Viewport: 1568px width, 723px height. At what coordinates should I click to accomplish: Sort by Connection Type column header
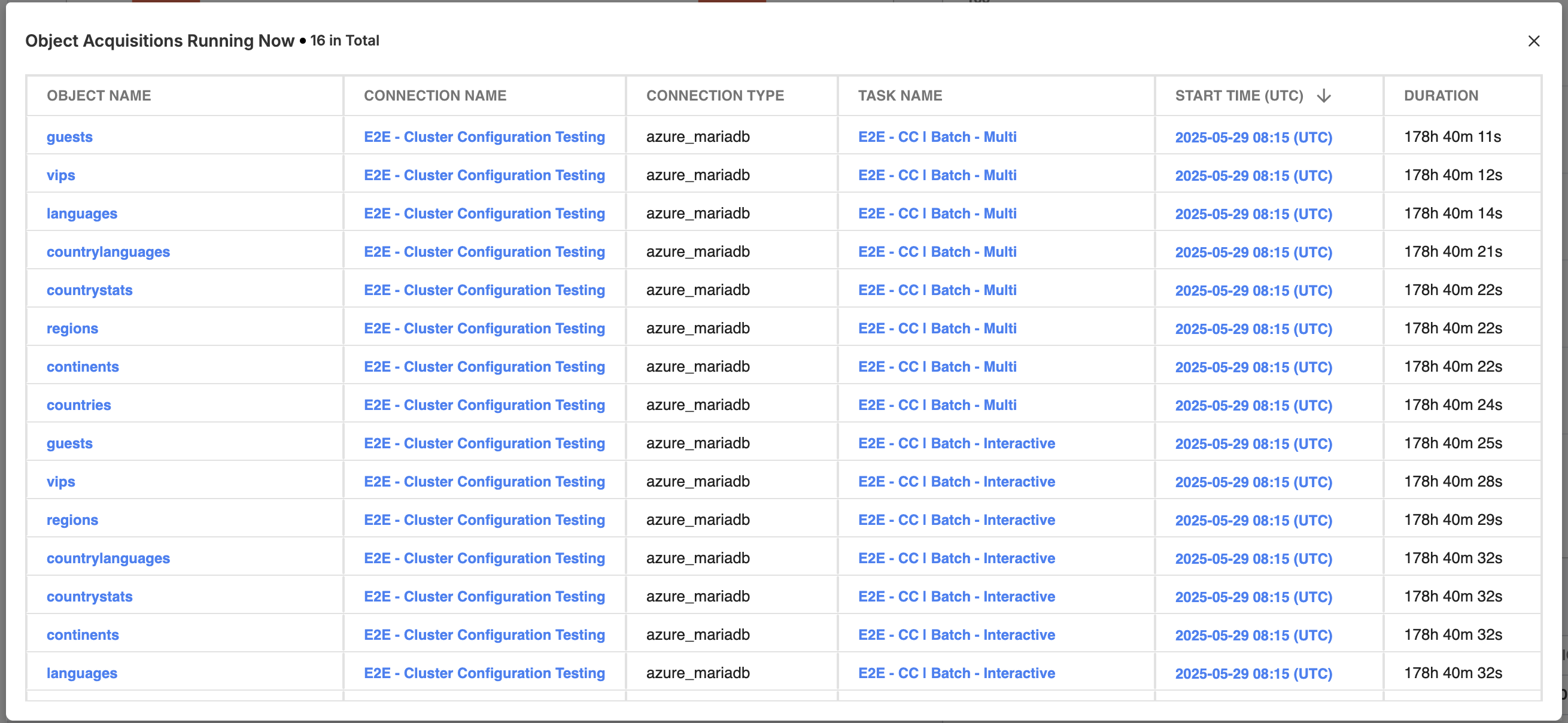[715, 96]
